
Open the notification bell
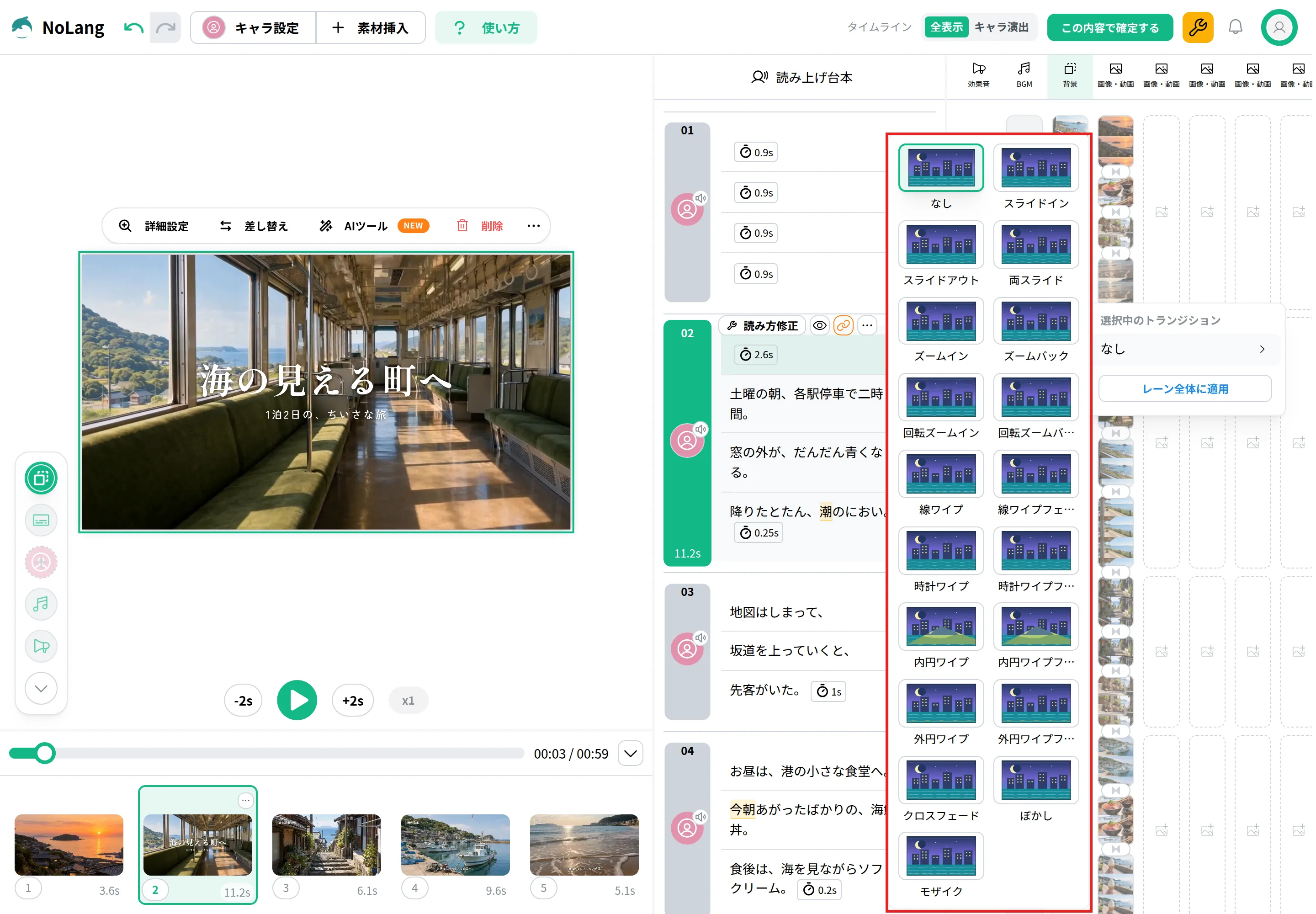click(x=1235, y=27)
